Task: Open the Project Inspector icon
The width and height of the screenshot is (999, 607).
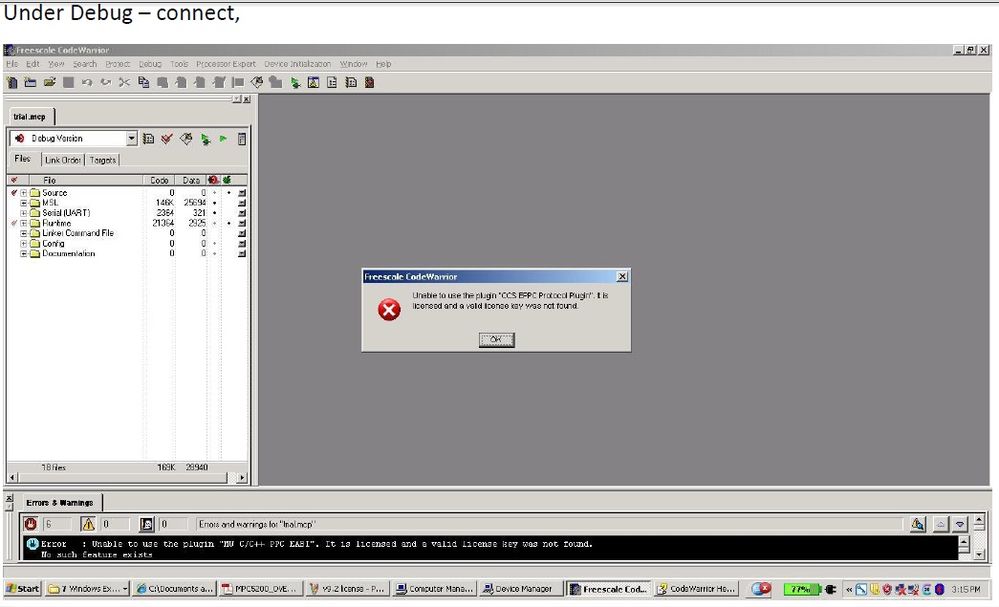Action: coord(242,138)
